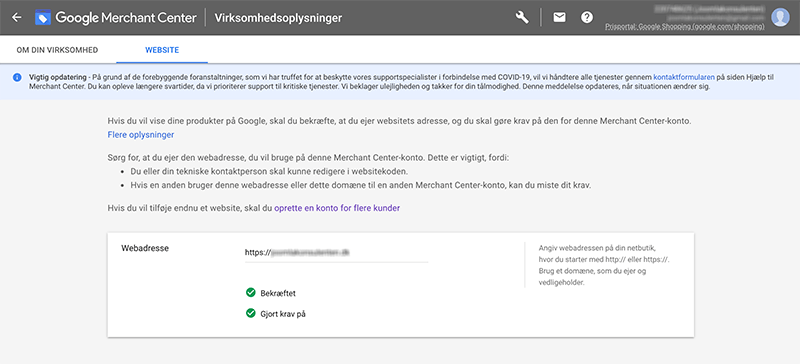The width and height of the screenshot is (800, 364).
Task: Open the wrench tools menu
Action: [x=522, y=17]
